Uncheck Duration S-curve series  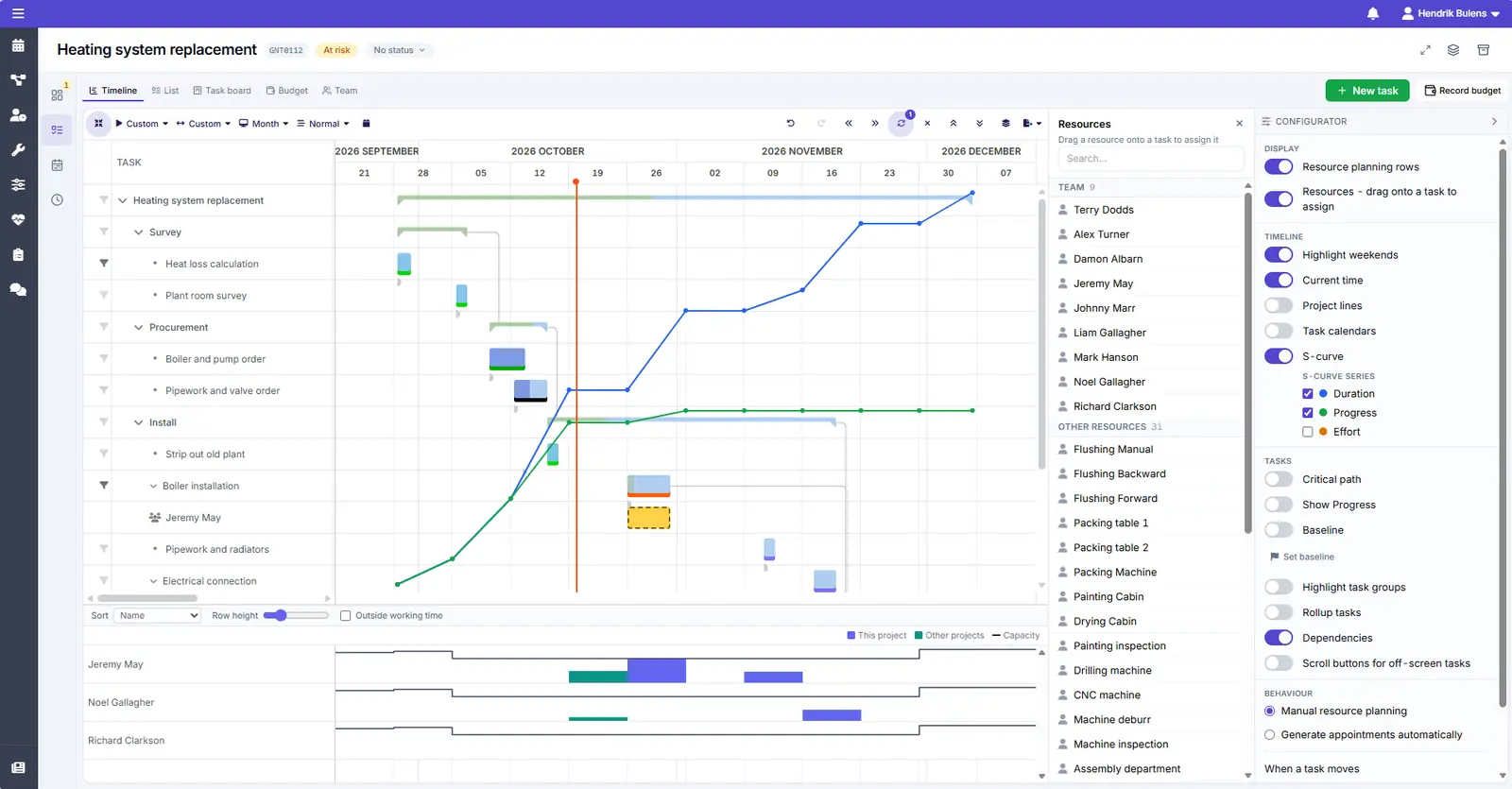pyautogui.click(x=1308, y=393)
